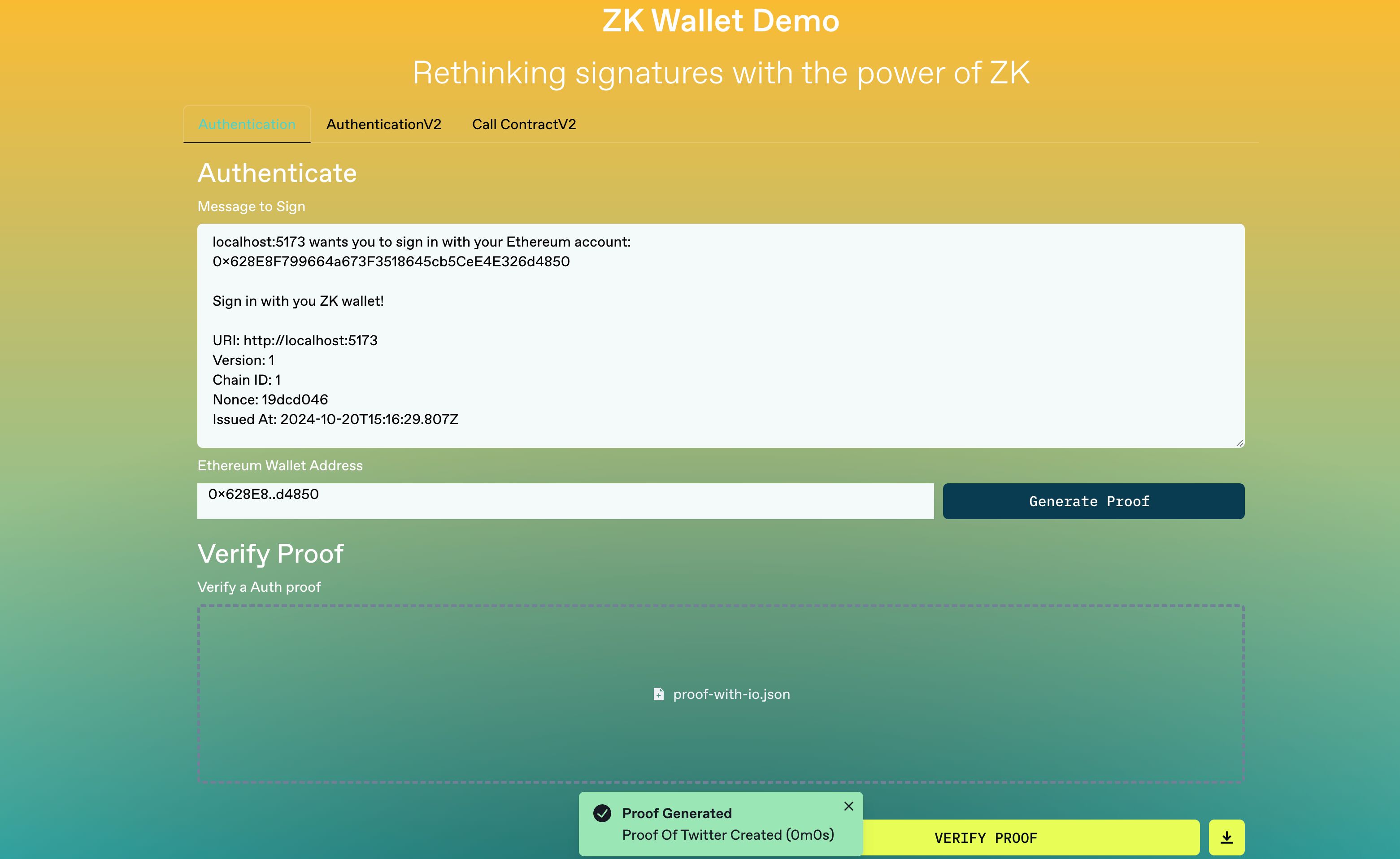
Task: Switch to the Authentication tab
Action: 247,124
